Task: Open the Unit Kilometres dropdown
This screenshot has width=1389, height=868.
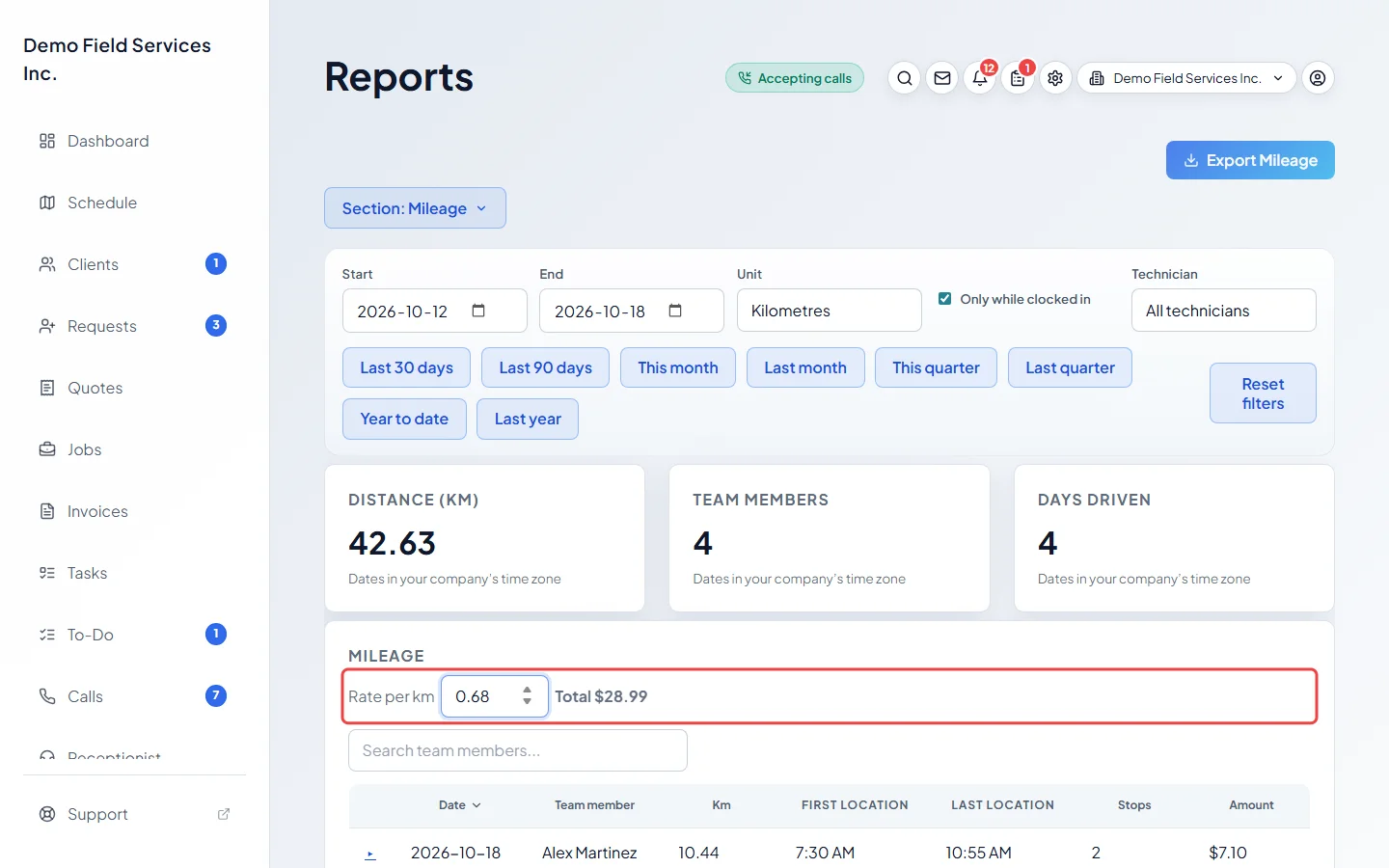Action: [x=830, y=311]
